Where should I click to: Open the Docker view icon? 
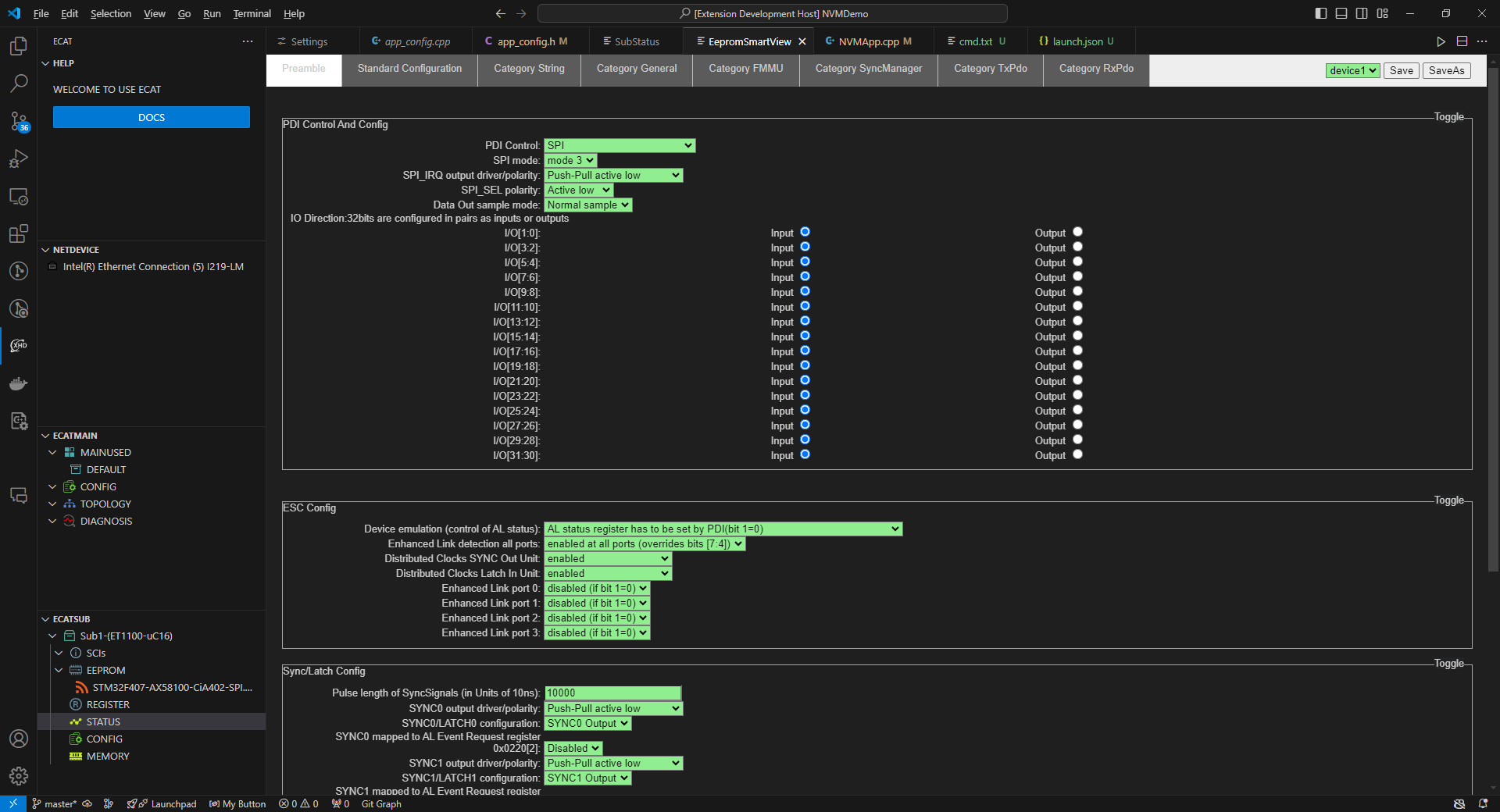tap(19, 383)
